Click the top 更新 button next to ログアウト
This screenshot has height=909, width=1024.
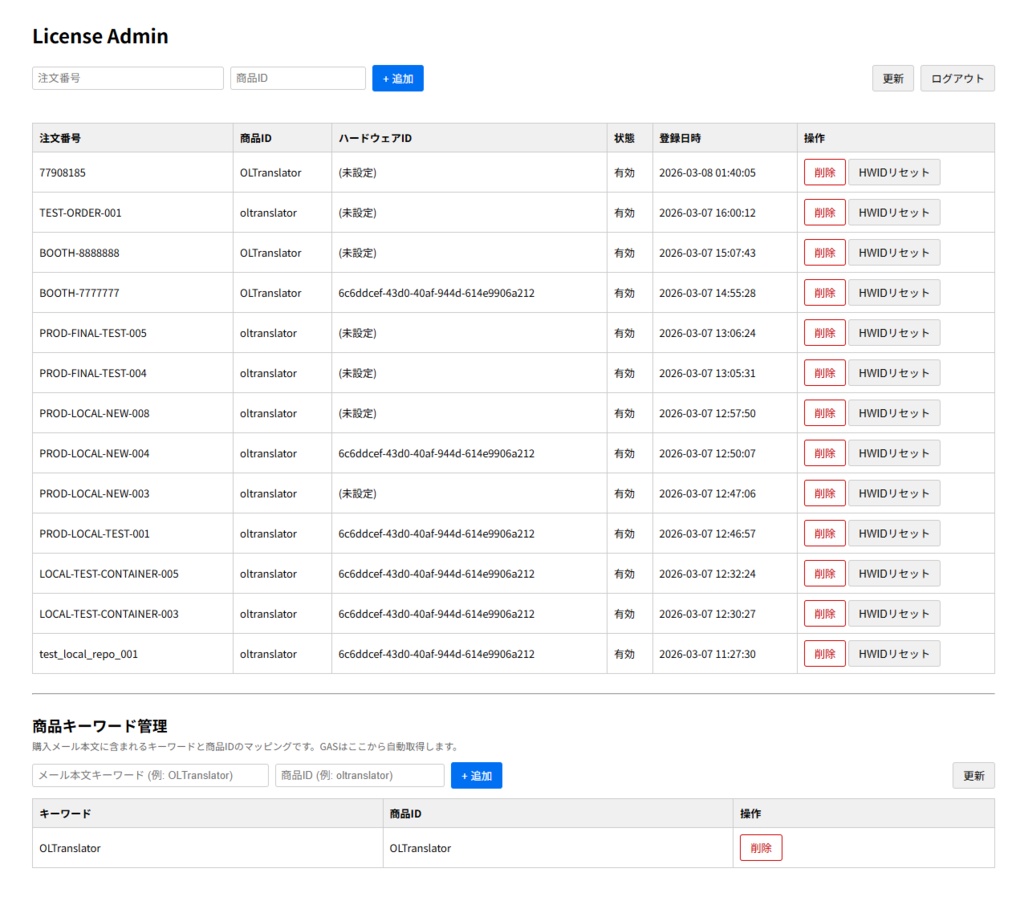pyautogui.click(x=893, y=78)
